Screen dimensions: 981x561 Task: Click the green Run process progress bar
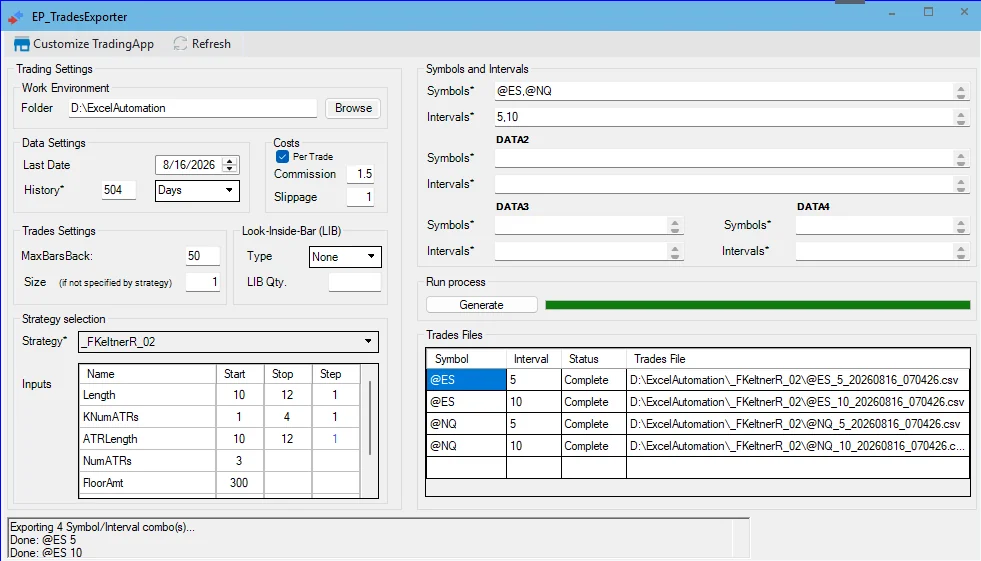pos(758,305)
